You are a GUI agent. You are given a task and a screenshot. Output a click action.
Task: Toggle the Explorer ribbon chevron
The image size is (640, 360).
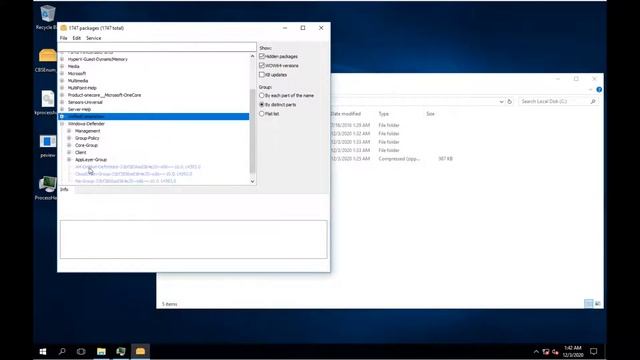(590, 89)
